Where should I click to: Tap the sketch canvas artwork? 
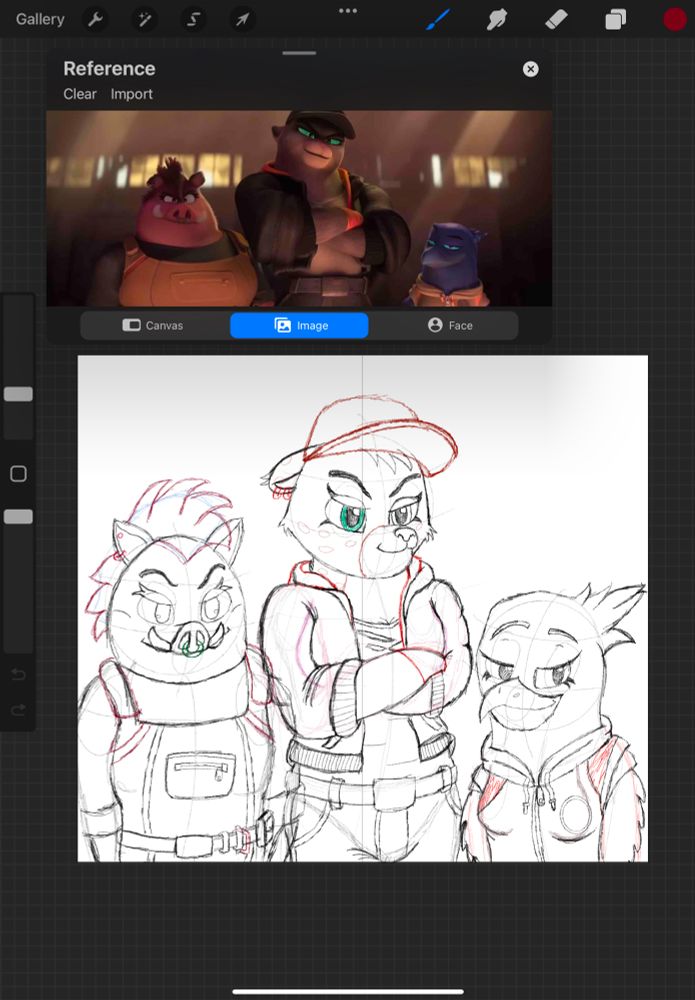coord(363,608)
